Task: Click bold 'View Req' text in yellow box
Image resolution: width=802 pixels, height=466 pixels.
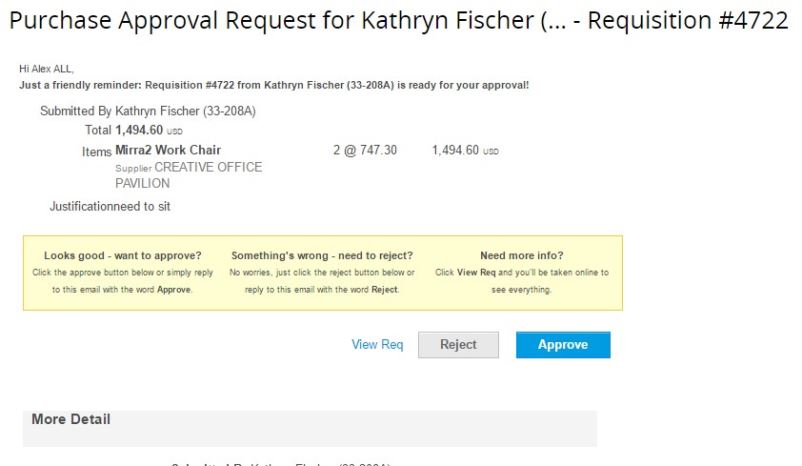Action: tap(474, 273)
